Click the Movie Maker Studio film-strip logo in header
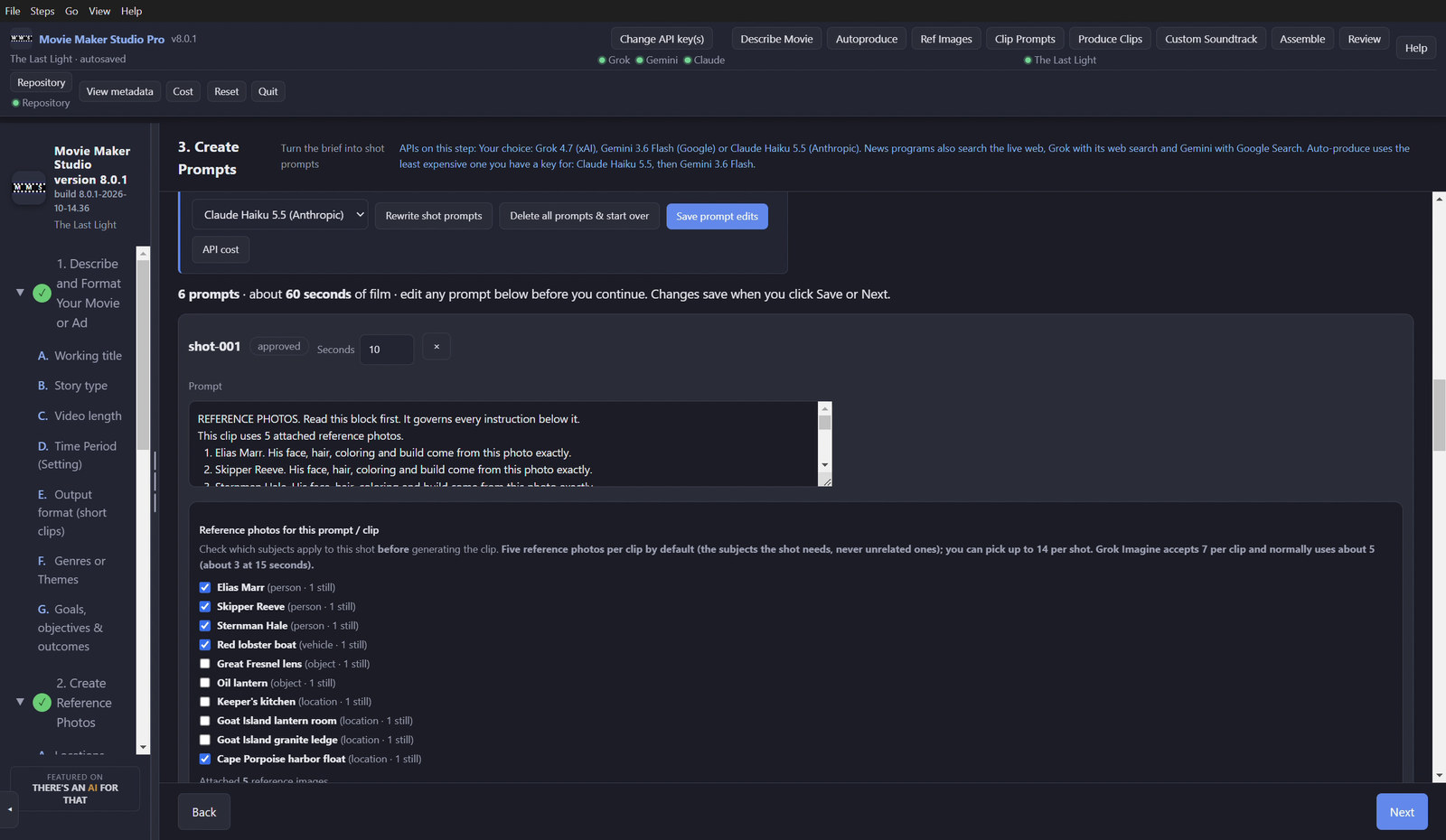Screen dimensions: 1446x840 [22, 39]
